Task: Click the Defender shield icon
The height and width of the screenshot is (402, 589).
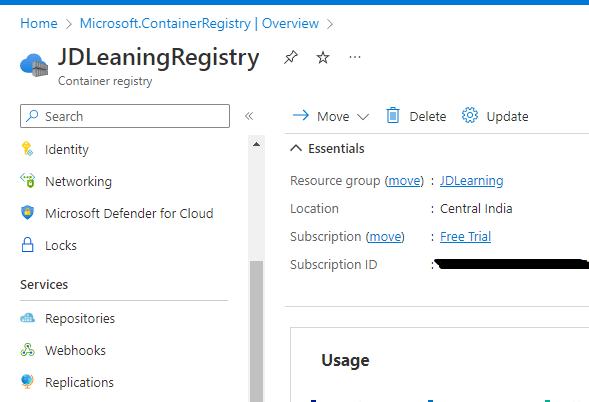Action: (x=27, y=213)
